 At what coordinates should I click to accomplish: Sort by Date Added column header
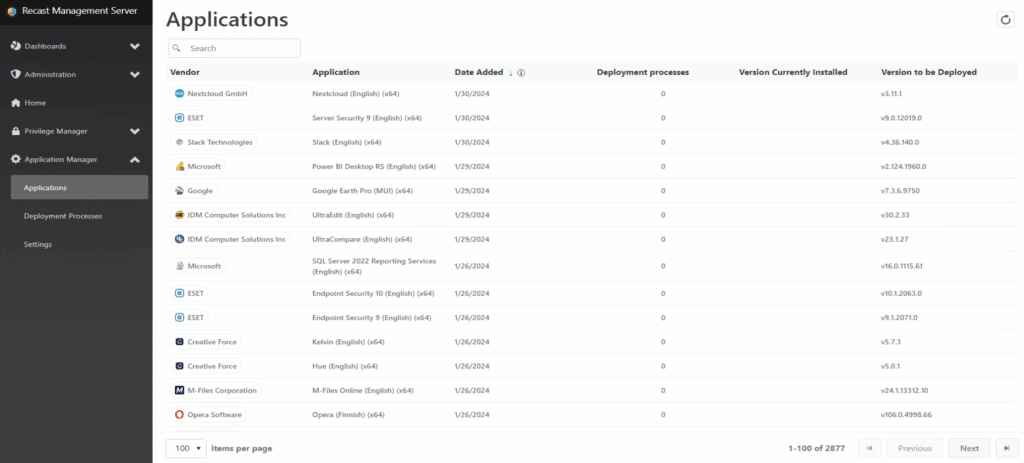point(478,72)
